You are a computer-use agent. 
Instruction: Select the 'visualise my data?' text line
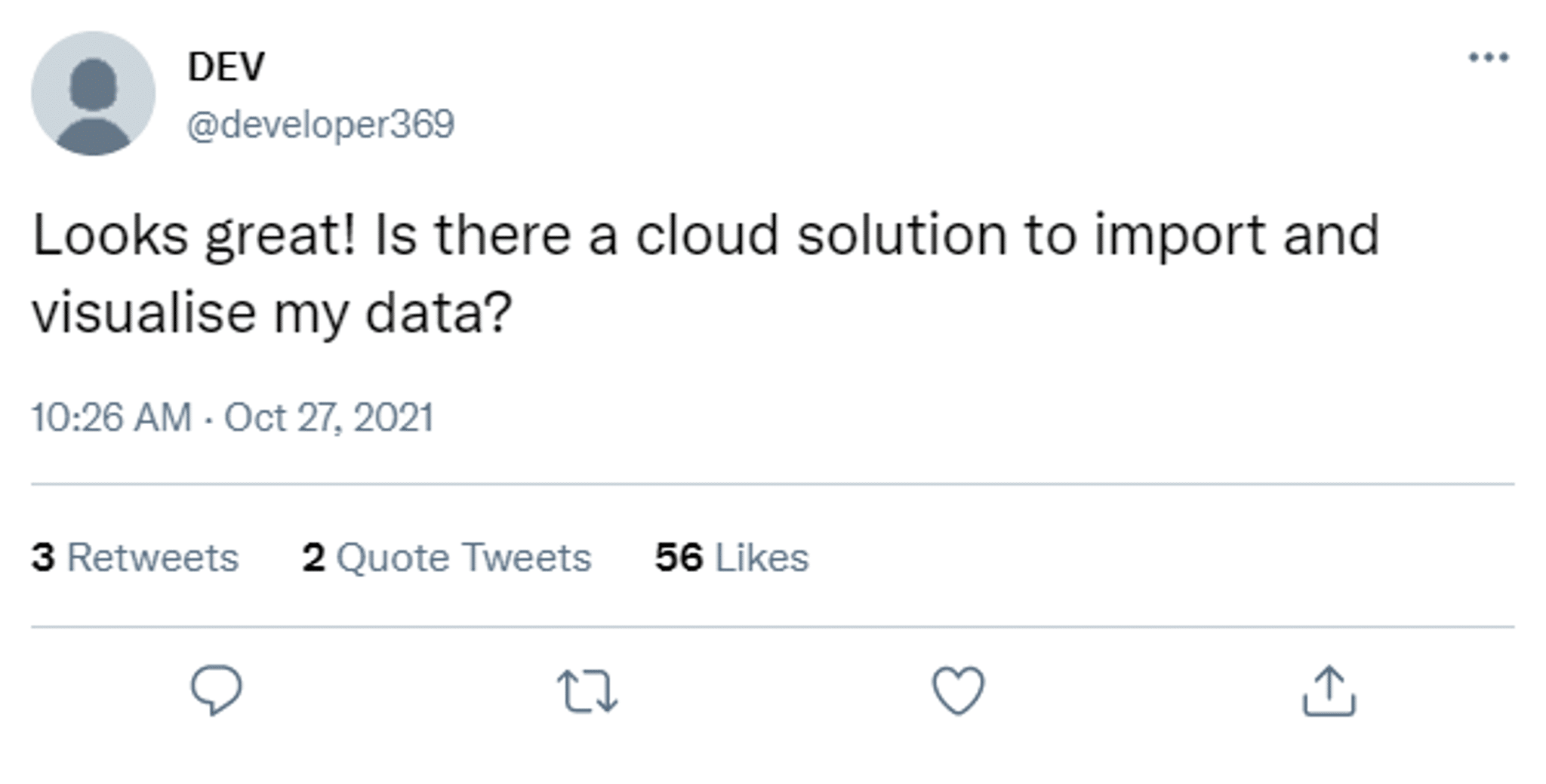pyautogui.click(x=272, y=313)
